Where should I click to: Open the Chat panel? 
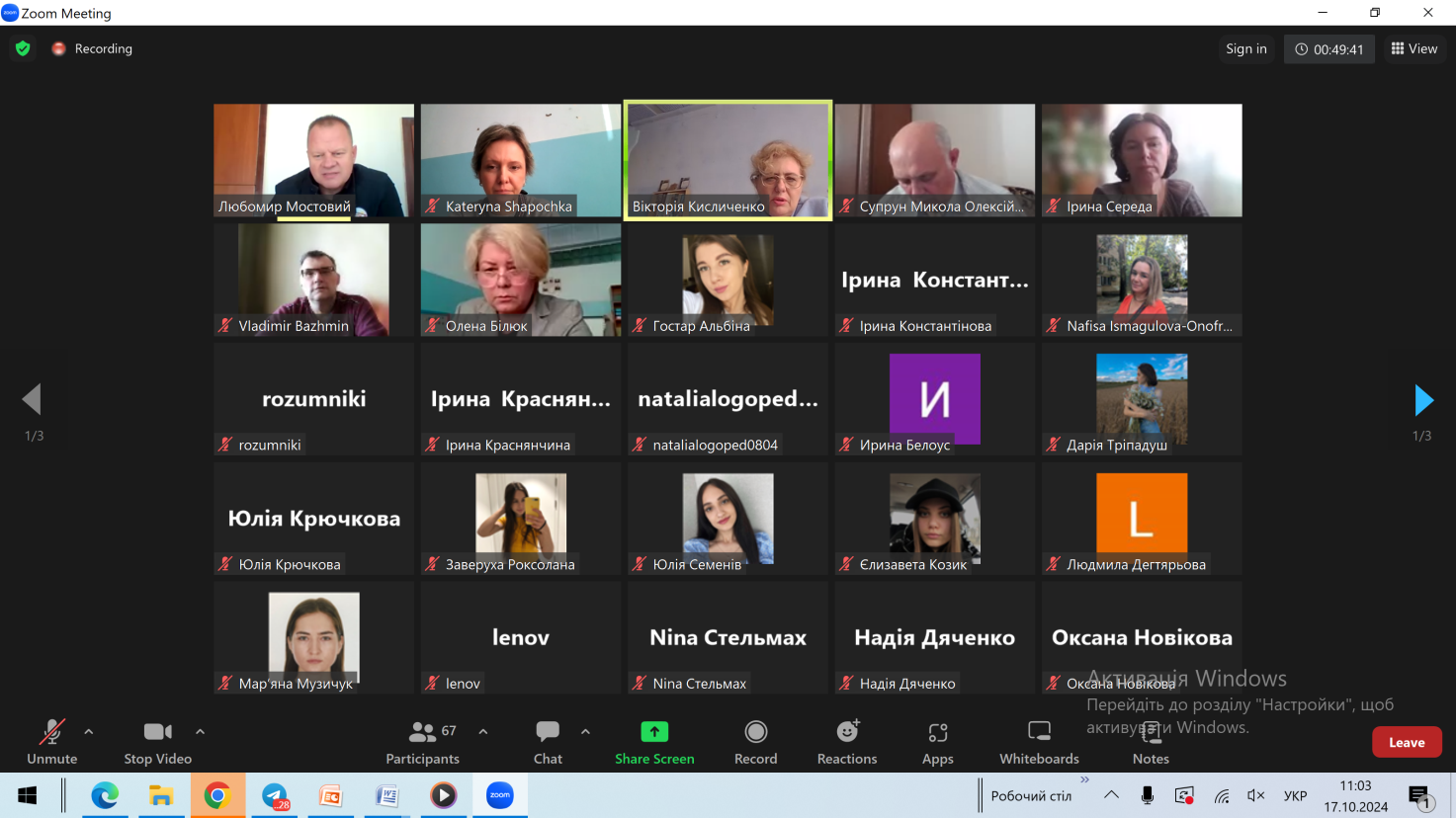548,742
